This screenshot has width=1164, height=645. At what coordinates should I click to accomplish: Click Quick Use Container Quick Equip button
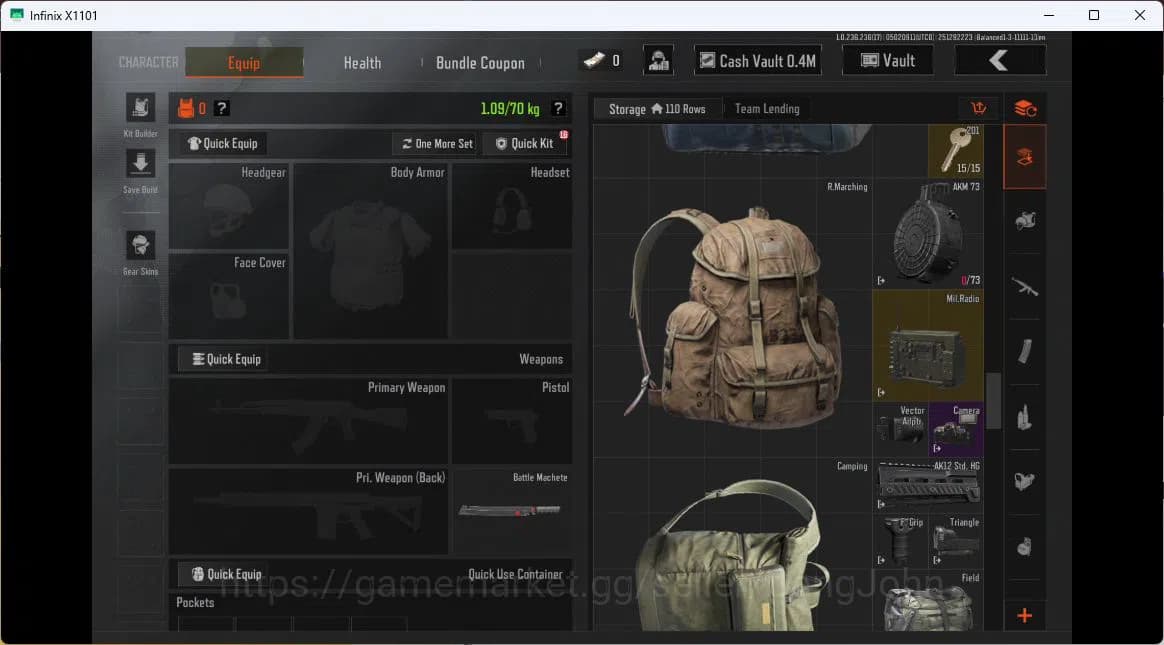pyautogui.click(x=226, y=574)
